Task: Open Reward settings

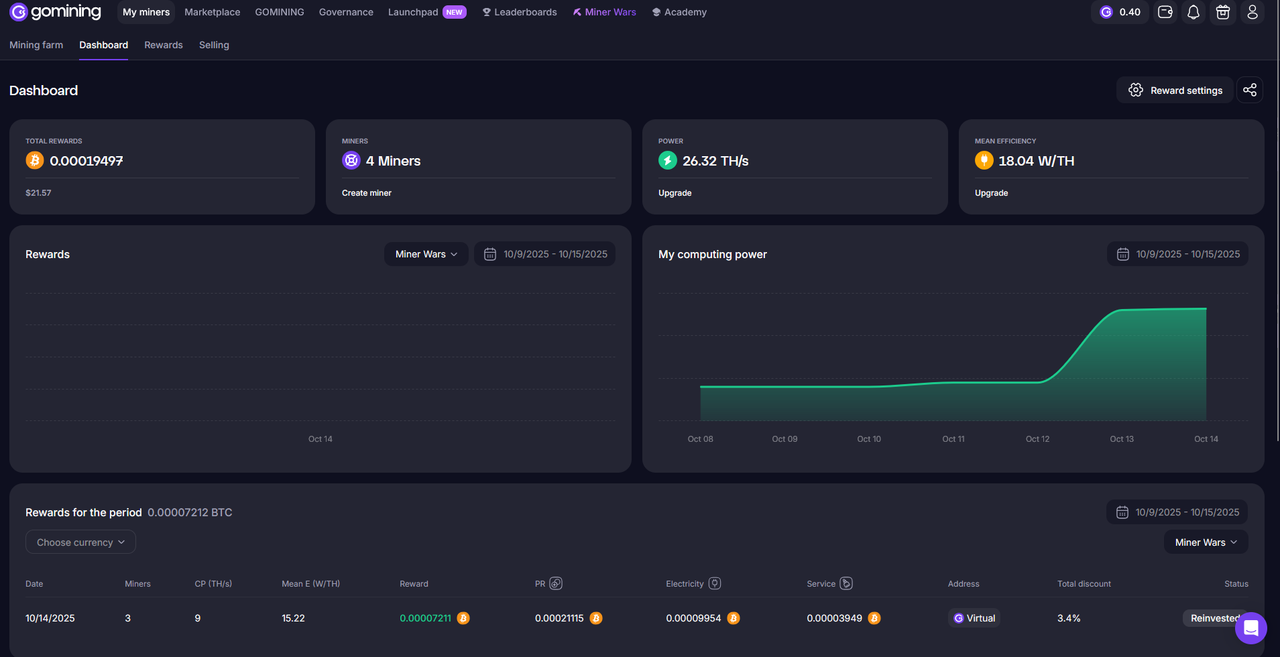Action: tap(1175, 90)
